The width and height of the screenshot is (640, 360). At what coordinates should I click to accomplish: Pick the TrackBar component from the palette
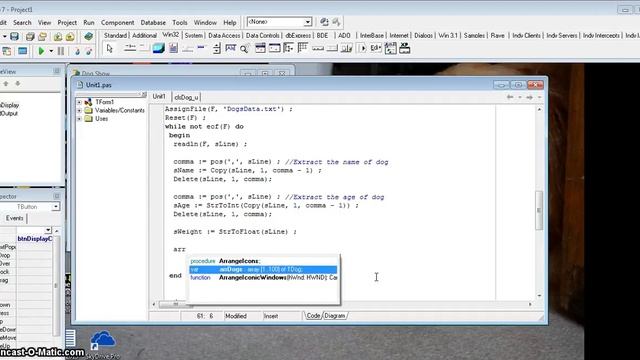(x=187, y=49)
